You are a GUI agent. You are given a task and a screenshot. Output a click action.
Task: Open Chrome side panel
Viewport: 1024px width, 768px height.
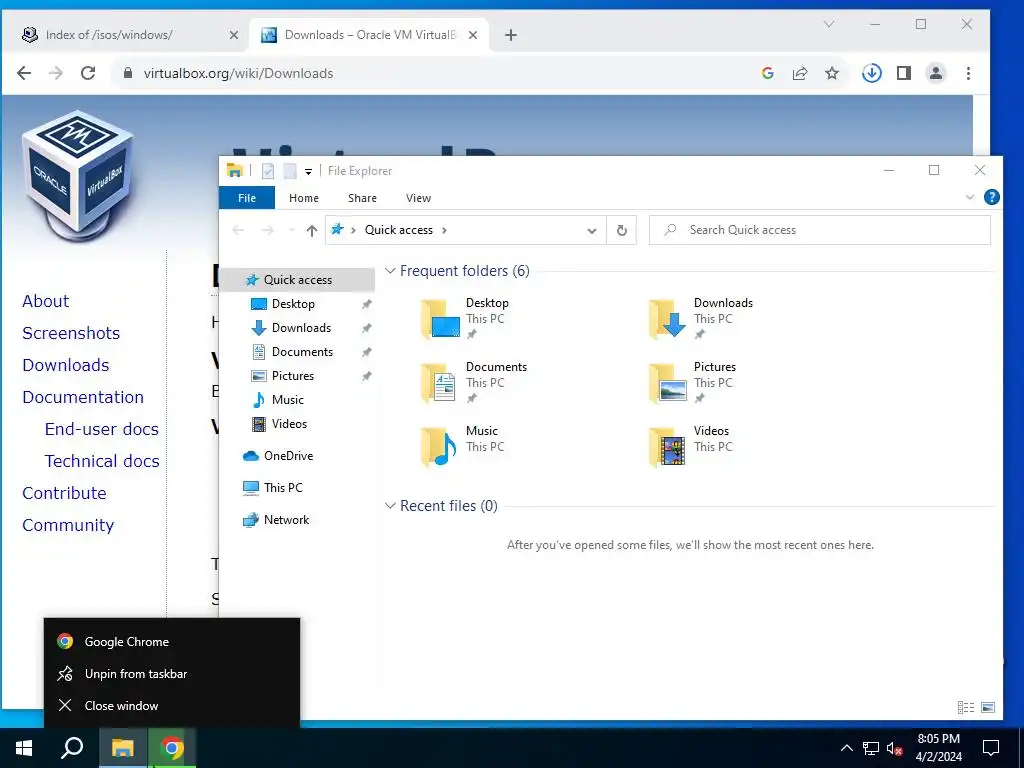904,73
